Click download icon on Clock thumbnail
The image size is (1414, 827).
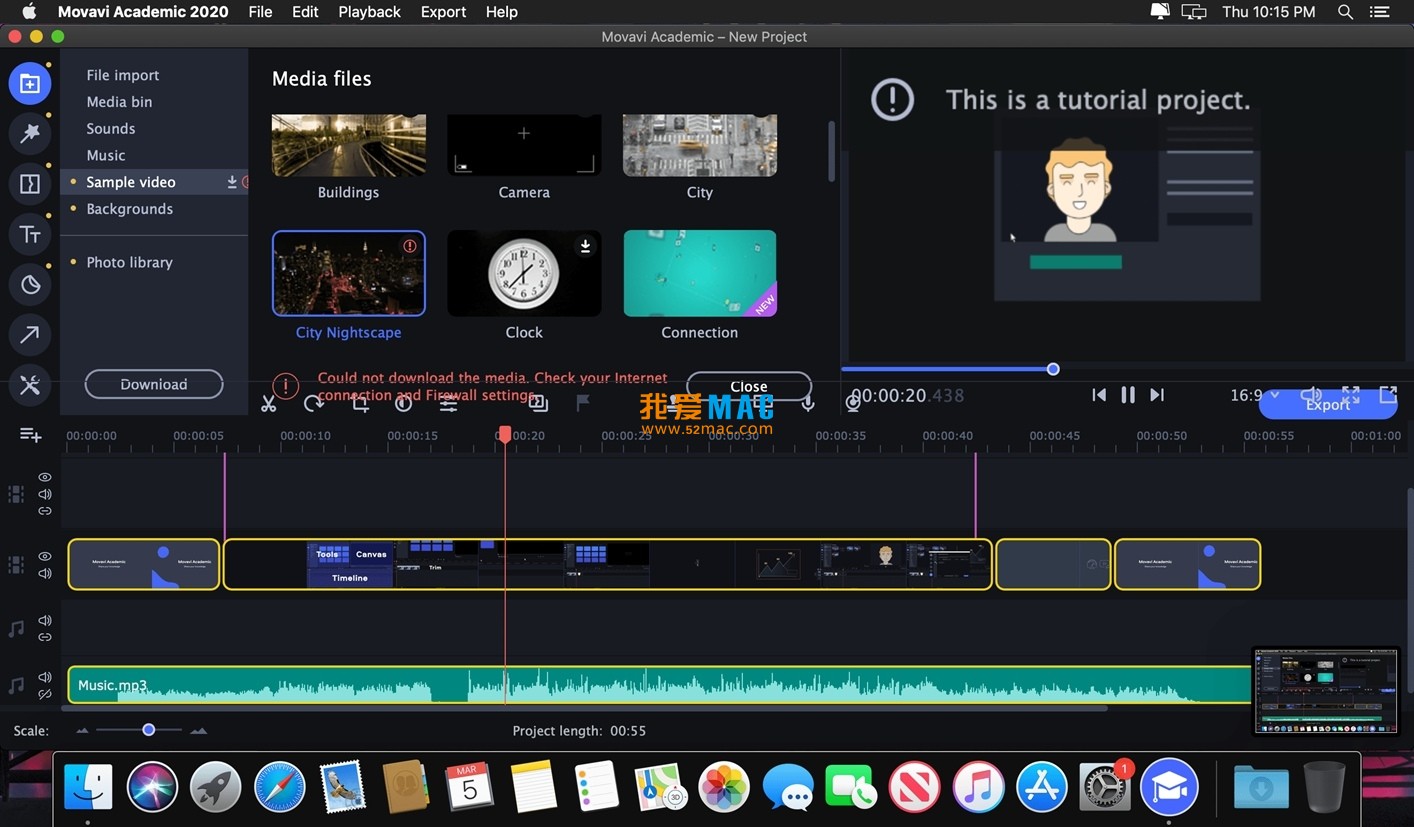click(x=586, y=246)
